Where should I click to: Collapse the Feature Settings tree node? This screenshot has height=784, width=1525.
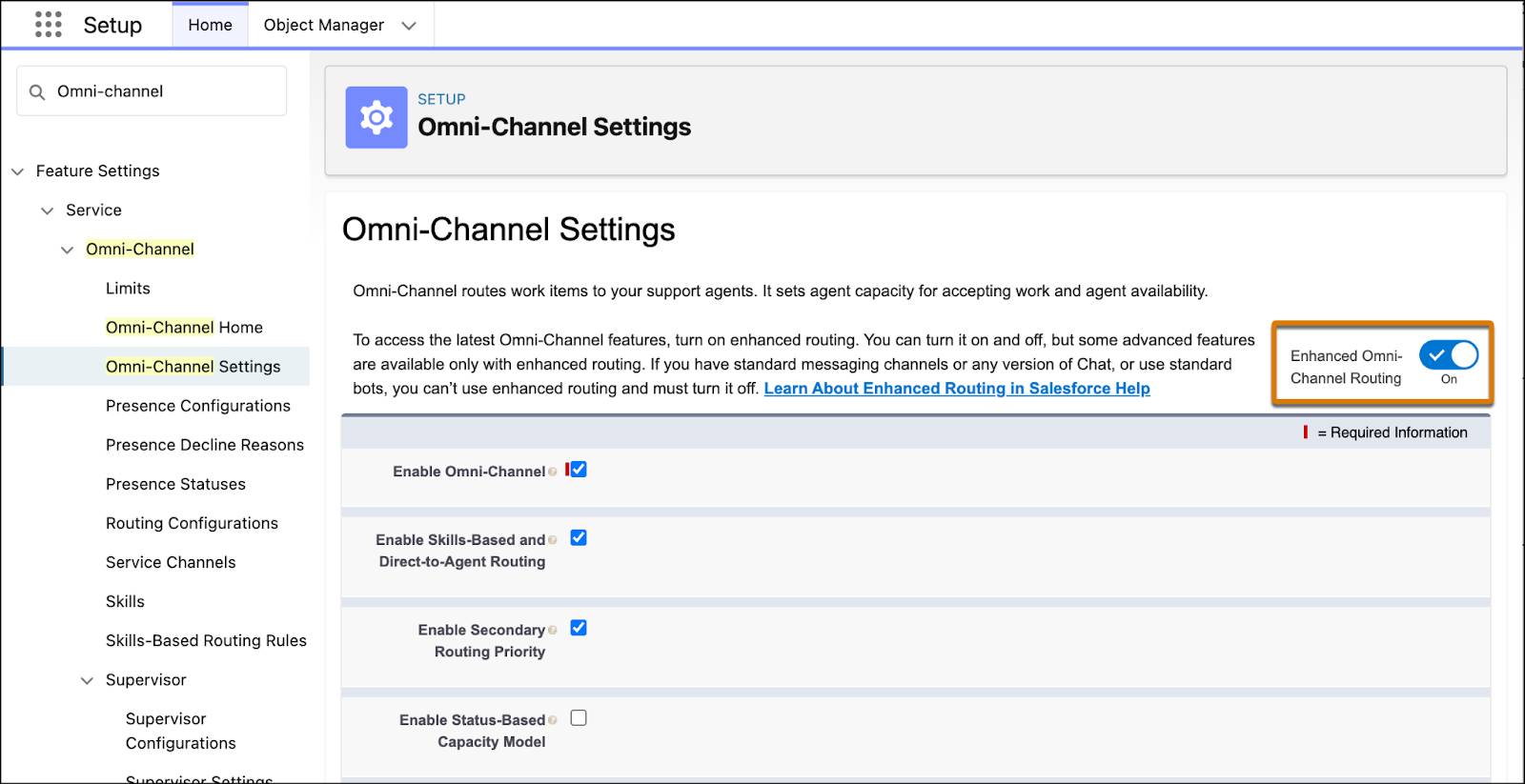point(17,171)
